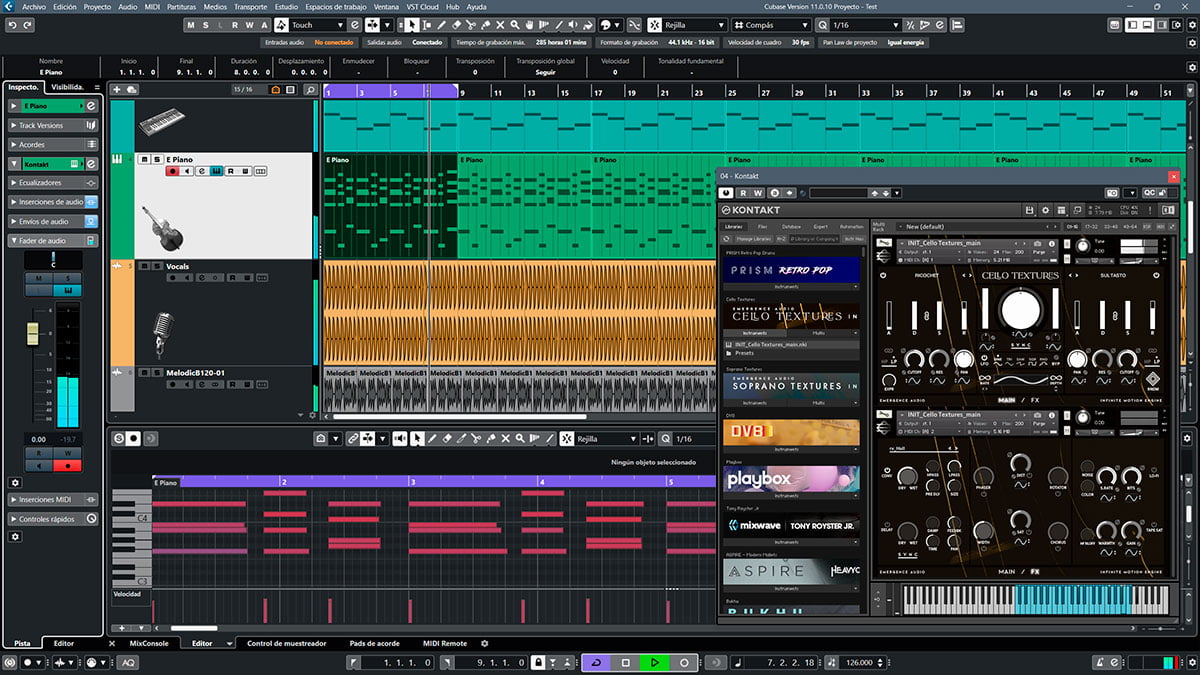
Task: Select the Object Selection arrow tool in main toolbar
Action: point(414,24)
